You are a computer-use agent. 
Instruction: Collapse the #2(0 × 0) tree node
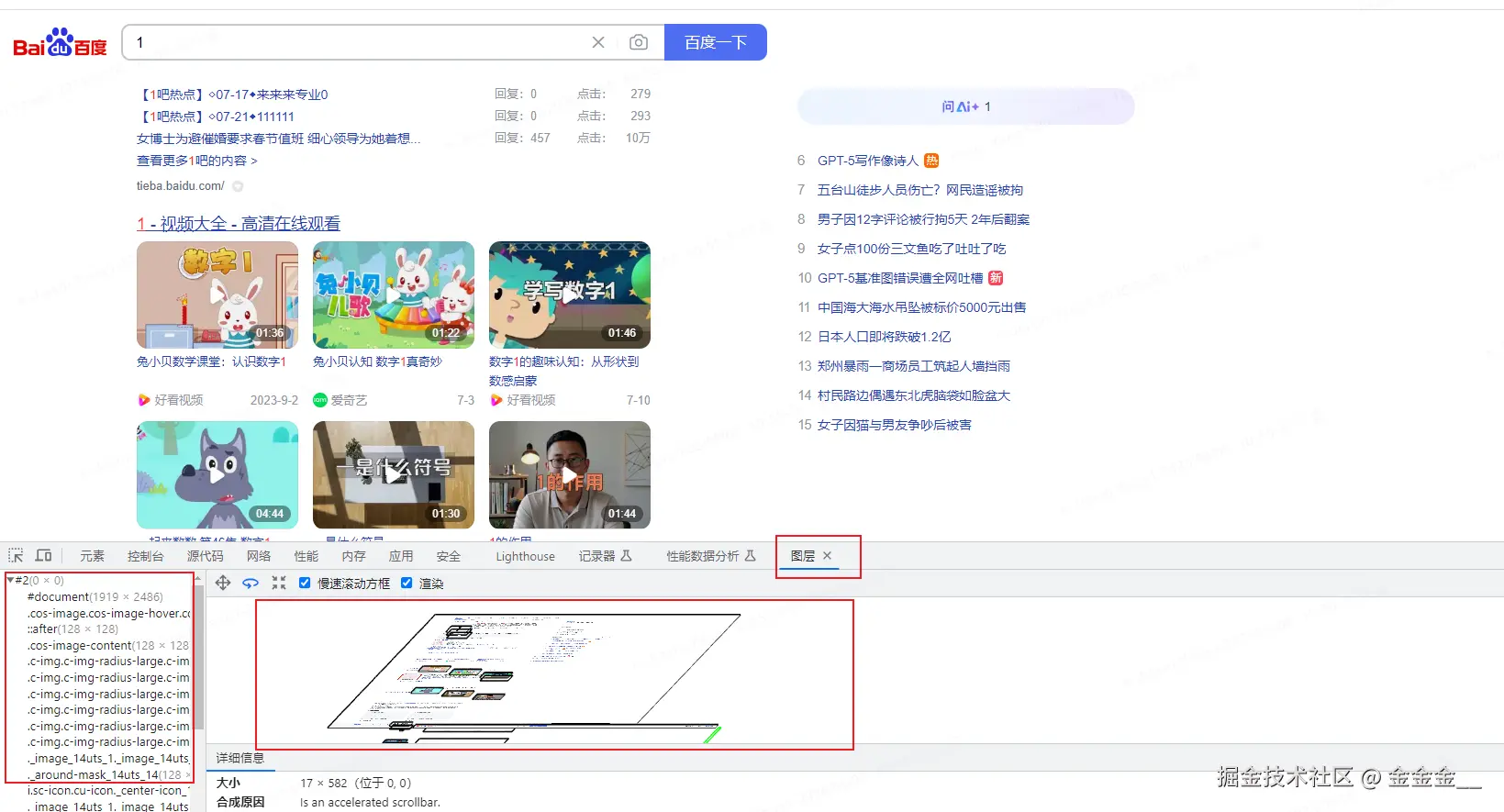click(10, 580)
